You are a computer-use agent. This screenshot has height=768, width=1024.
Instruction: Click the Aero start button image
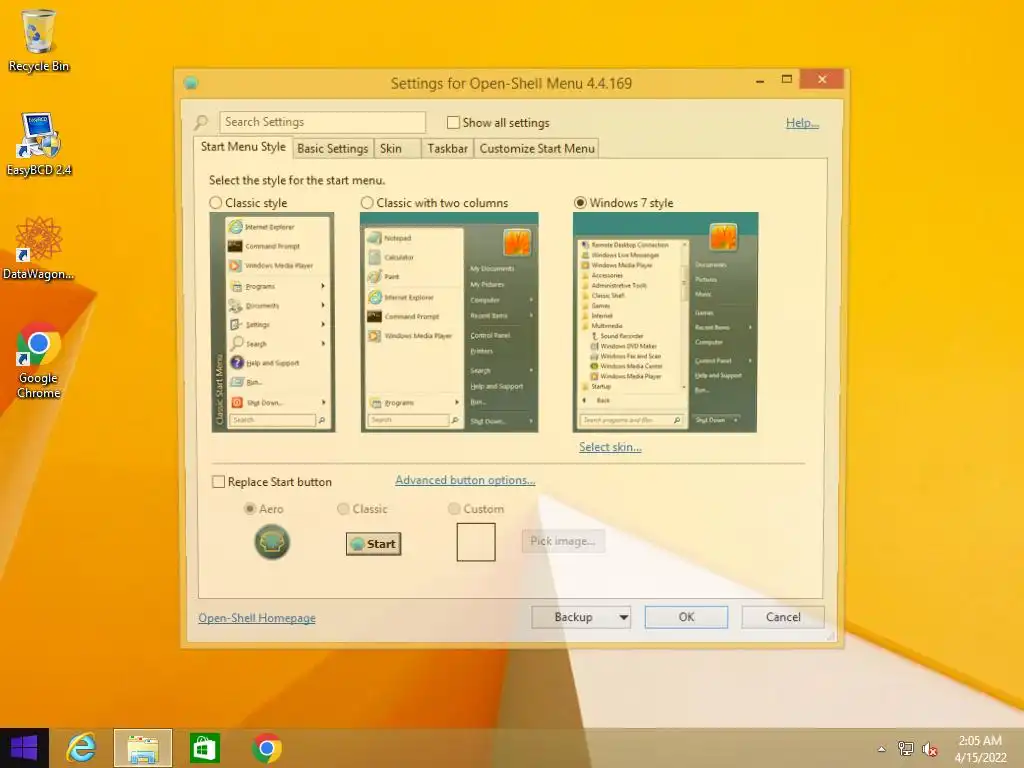[x=272, y=542]
